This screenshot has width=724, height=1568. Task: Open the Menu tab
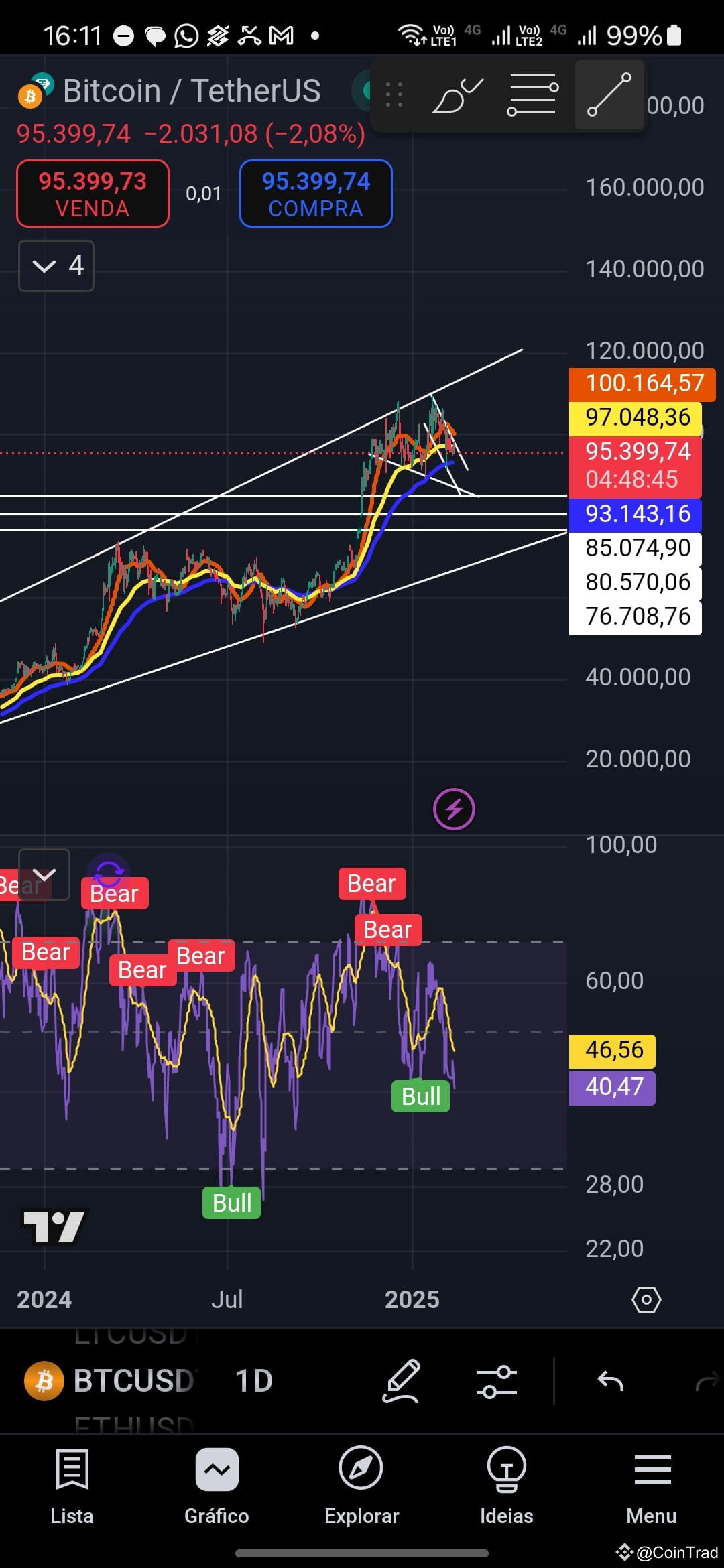652,1488
